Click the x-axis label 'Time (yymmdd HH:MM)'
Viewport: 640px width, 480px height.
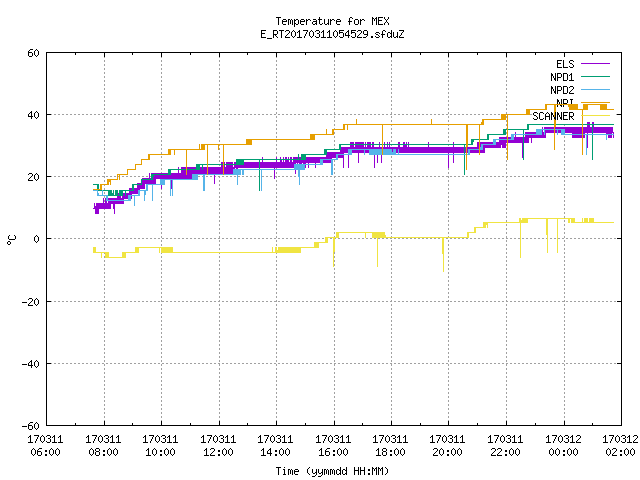click(x=332, y=471)
